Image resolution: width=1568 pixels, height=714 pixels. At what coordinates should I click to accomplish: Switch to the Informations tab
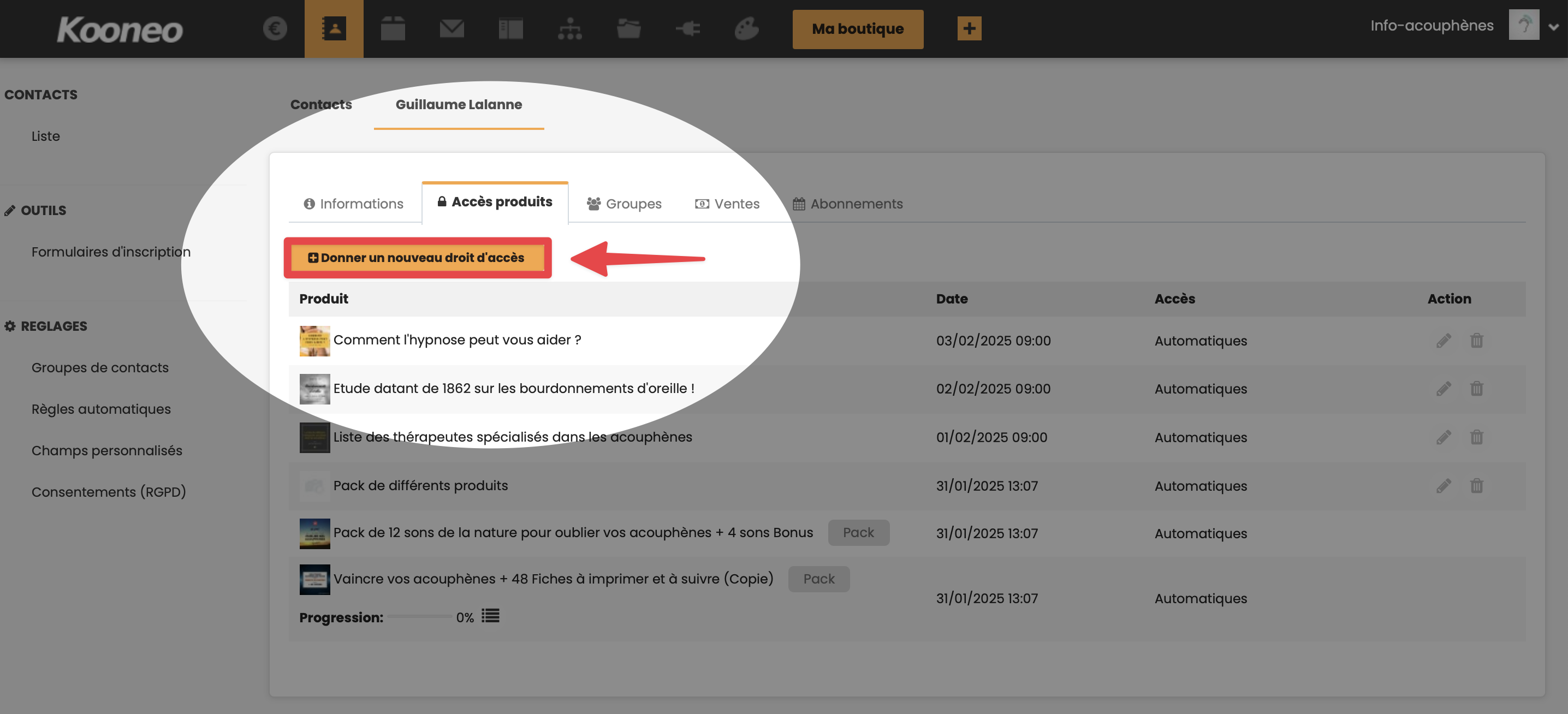click(x=354, y=204)
